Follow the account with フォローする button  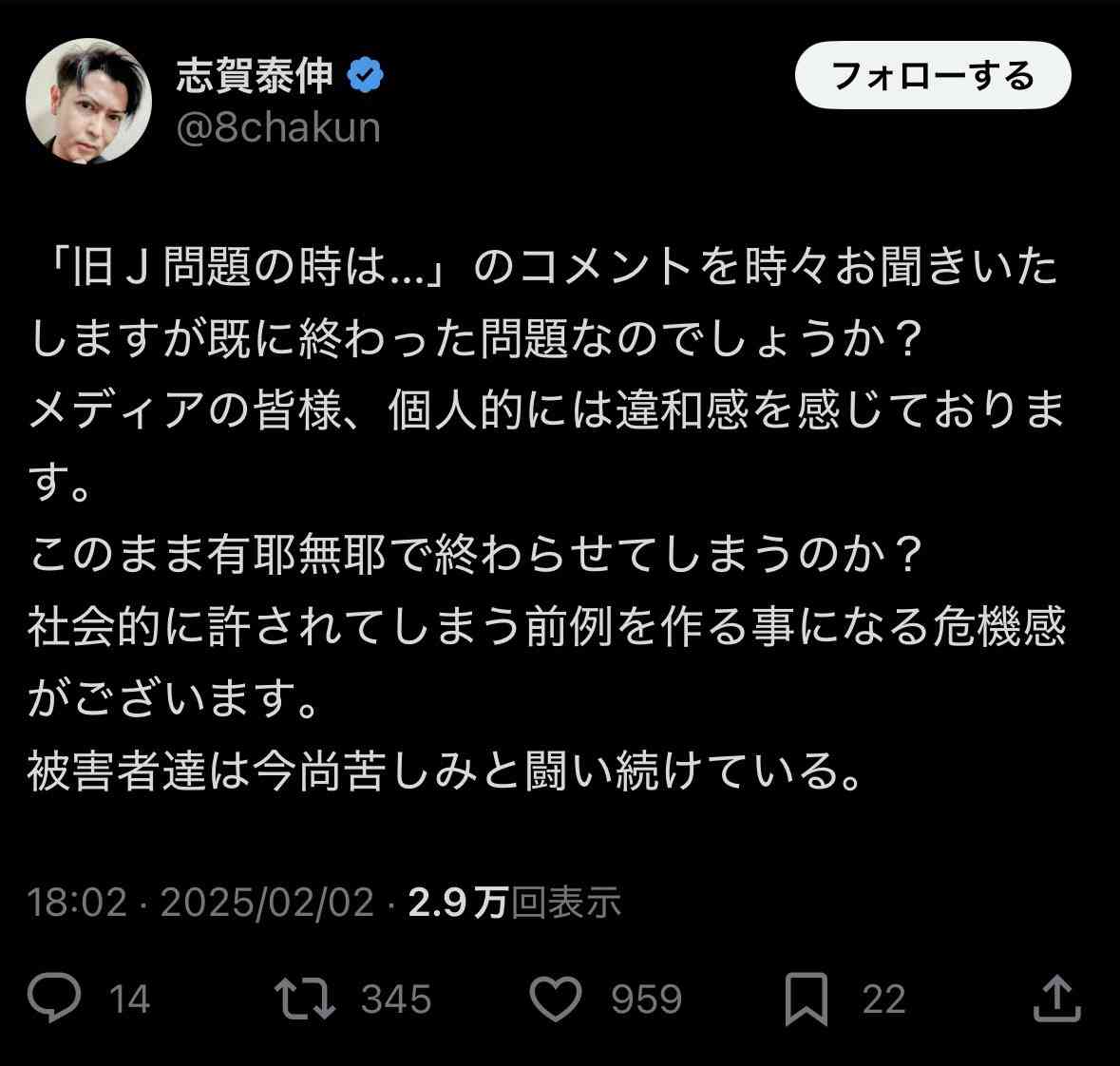click(933, 75)
